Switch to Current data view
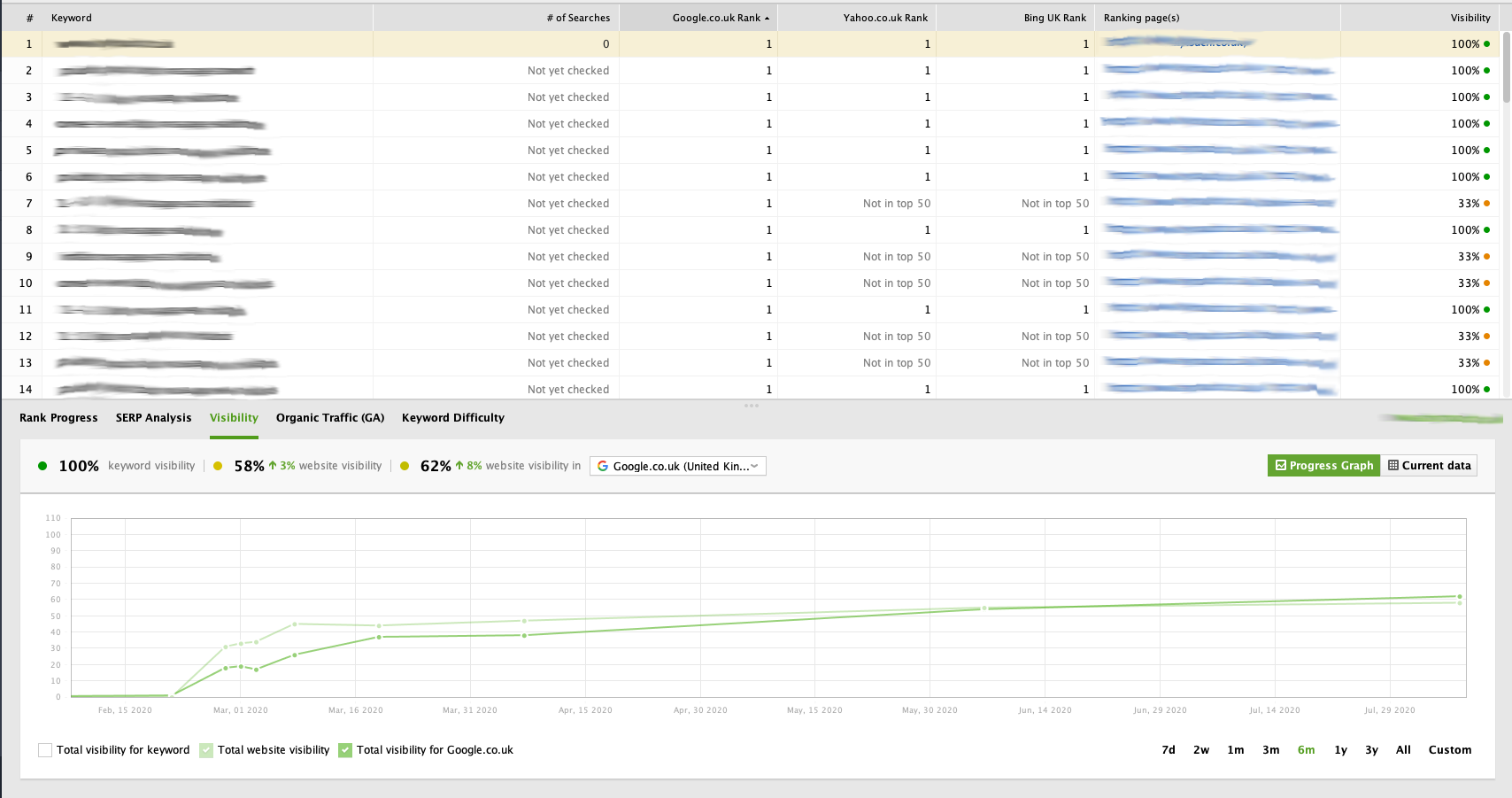Image resolution: width=1512 pixels, height=798 pixels. (x=1429, y=466)
